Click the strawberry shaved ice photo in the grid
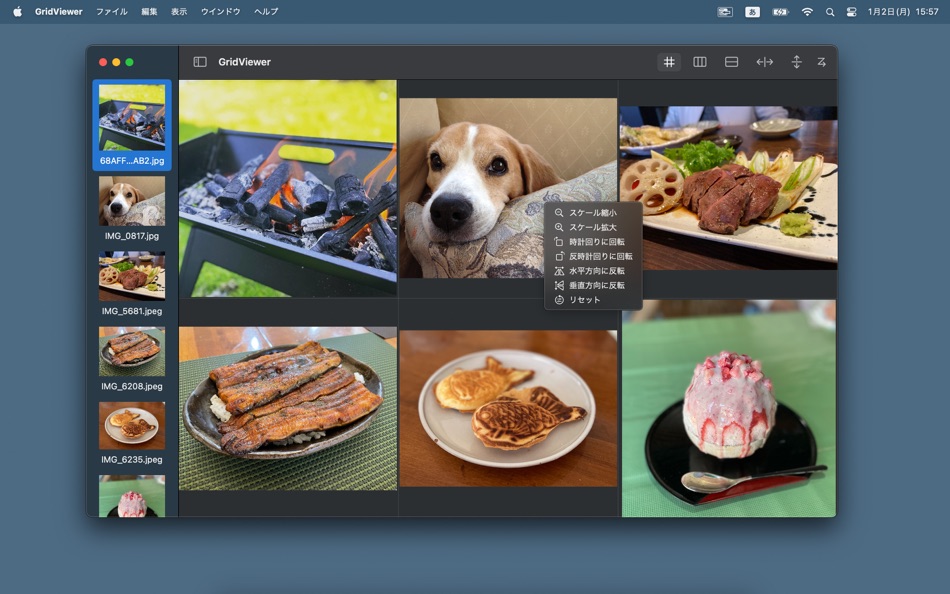 pos(729,409)
